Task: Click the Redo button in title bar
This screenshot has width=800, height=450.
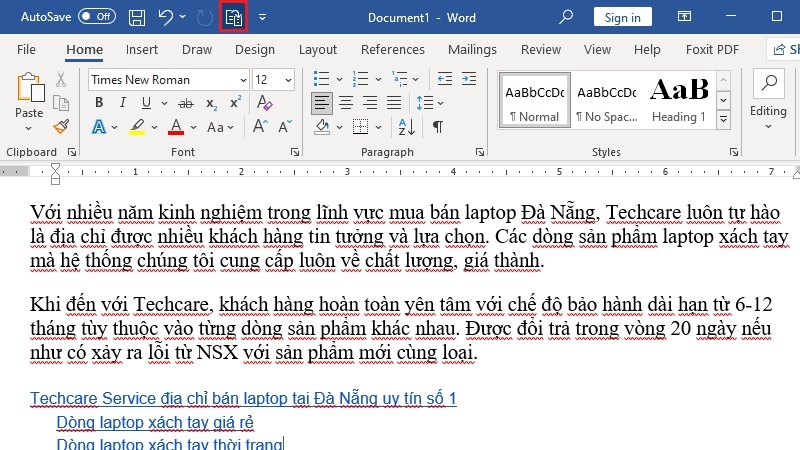Action: tap(205, 18)
